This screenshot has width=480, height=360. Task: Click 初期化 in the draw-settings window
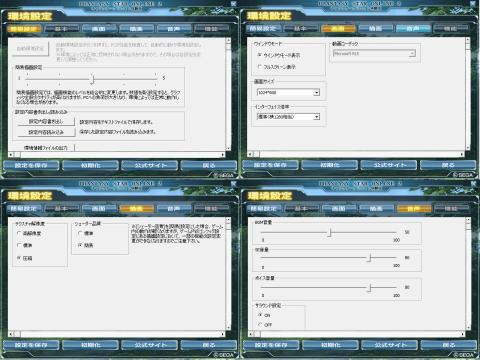tap(90, 345)
